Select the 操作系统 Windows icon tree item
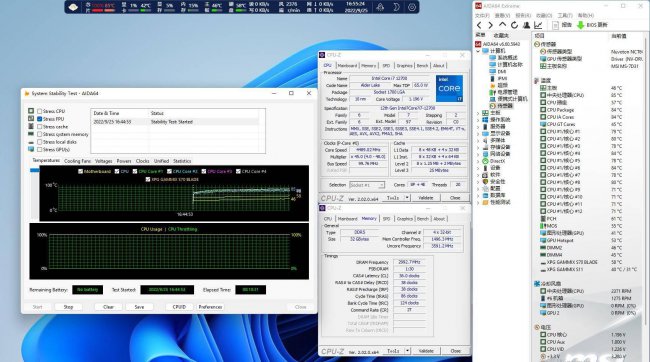 [x=496, y=119]
